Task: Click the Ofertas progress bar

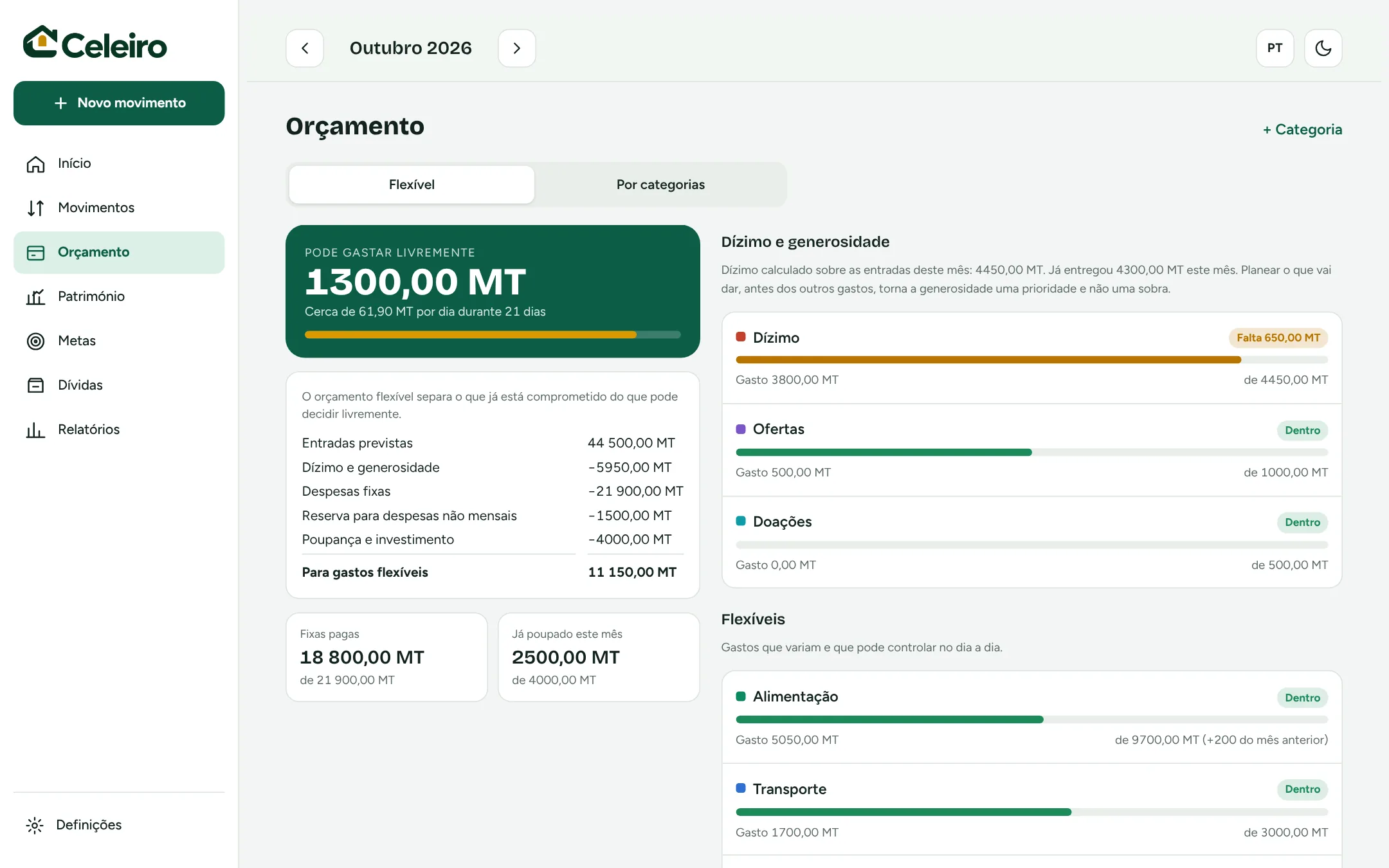Action: pyautogui.click(x=1031, y=453)
